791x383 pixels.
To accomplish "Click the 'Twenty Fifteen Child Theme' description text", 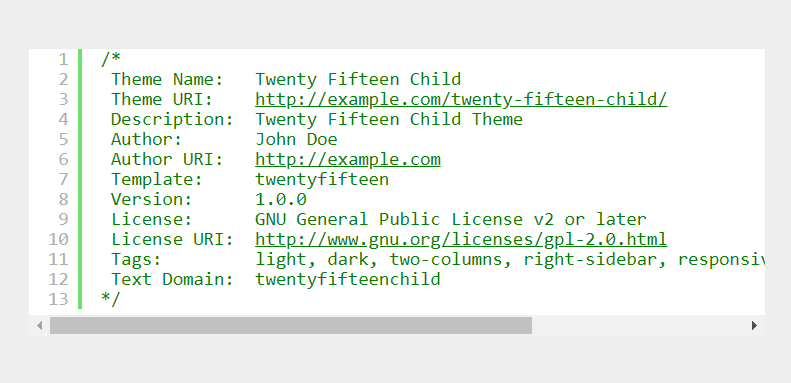I will pos(389,120).
